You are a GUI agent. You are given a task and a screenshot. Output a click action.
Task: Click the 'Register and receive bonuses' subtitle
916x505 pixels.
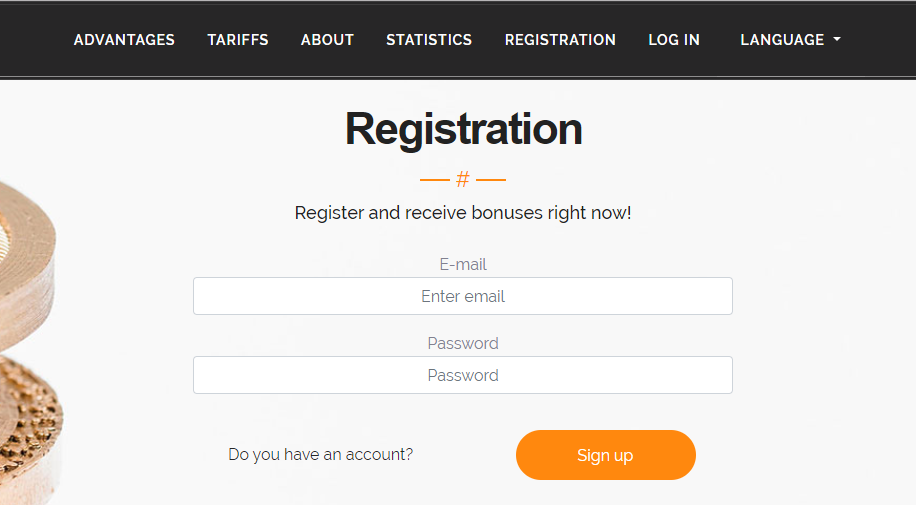coord(463,213)
